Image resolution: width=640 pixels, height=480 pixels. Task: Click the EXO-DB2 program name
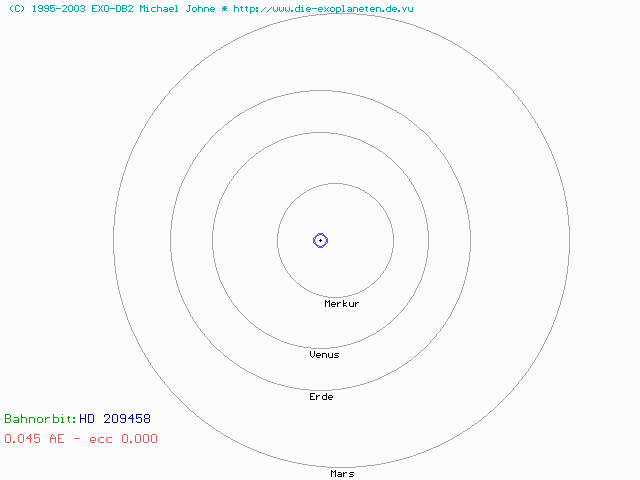(110, 8)
